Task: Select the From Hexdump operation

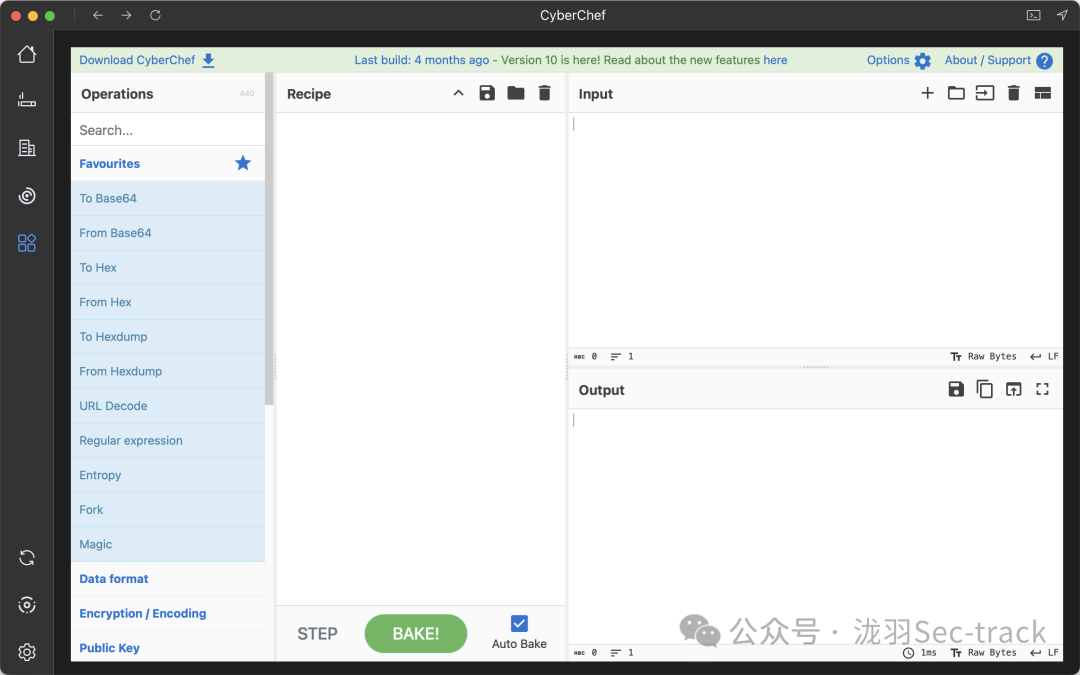Action: [168, 371]
